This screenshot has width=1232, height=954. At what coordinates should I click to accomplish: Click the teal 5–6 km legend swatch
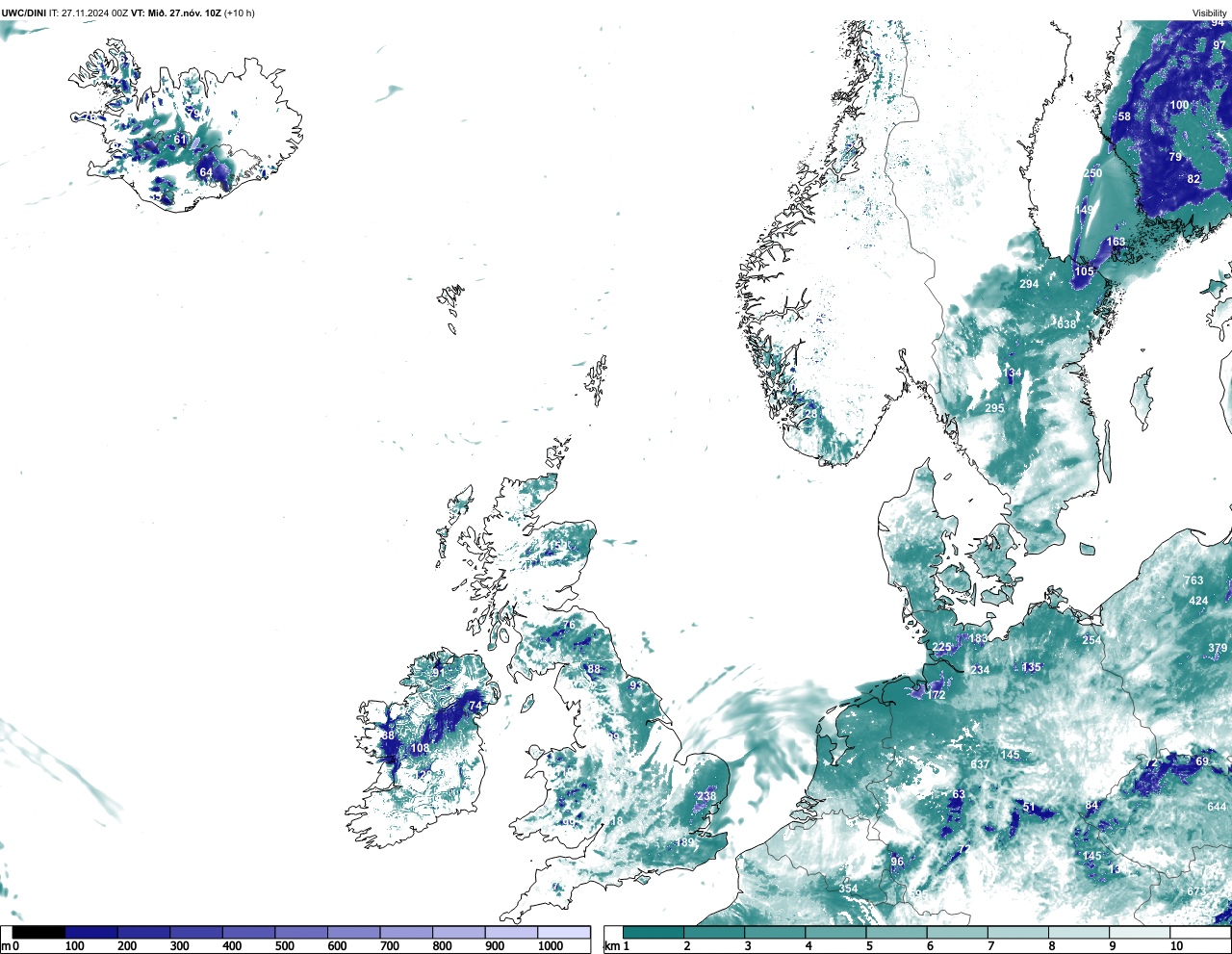(896, 932)
